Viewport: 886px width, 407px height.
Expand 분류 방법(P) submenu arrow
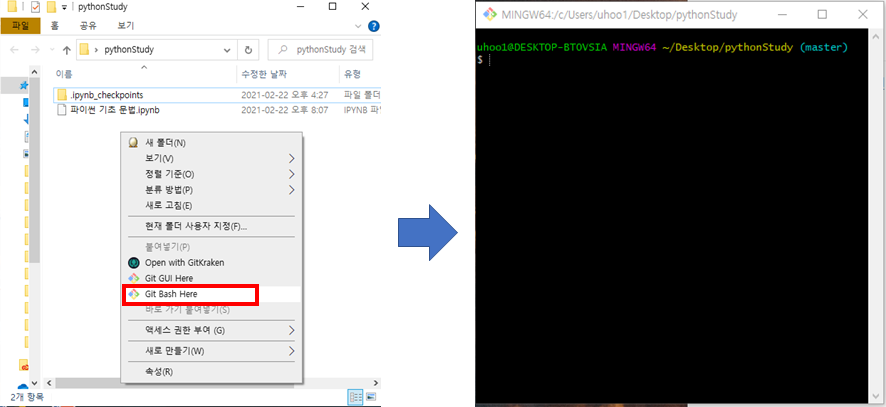[292, 189]
